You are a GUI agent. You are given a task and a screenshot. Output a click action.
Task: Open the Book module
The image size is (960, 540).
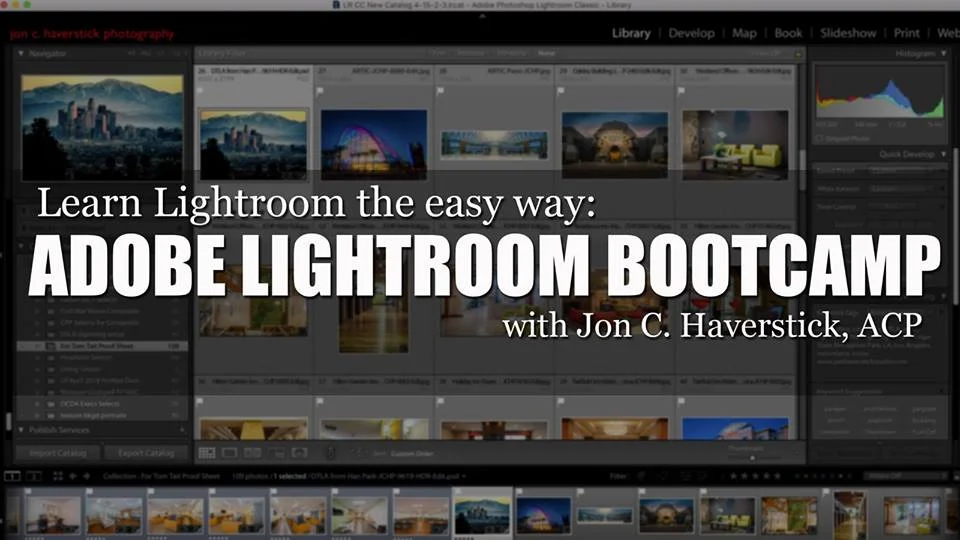click(x=788, y=33)
